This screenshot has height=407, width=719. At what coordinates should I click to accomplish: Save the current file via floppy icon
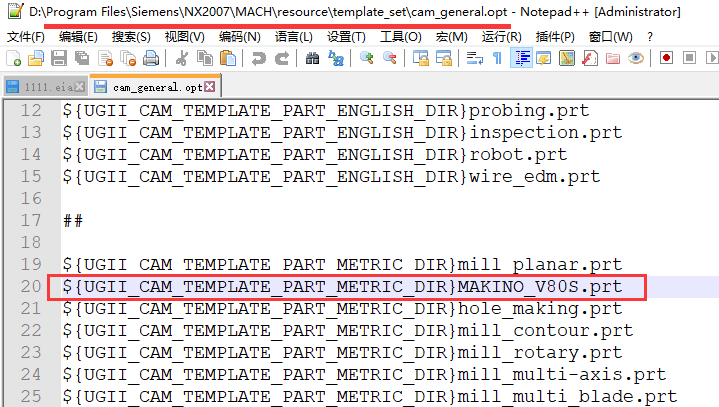(59, 58)
